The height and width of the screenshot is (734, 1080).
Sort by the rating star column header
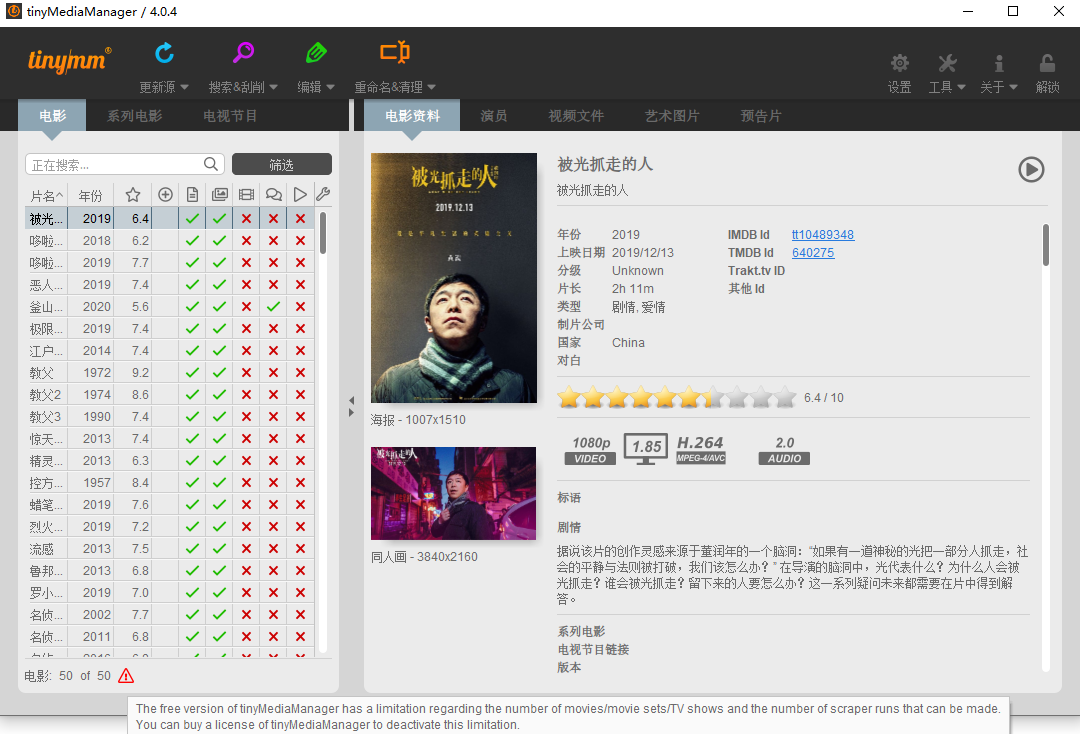coord(133,195)
